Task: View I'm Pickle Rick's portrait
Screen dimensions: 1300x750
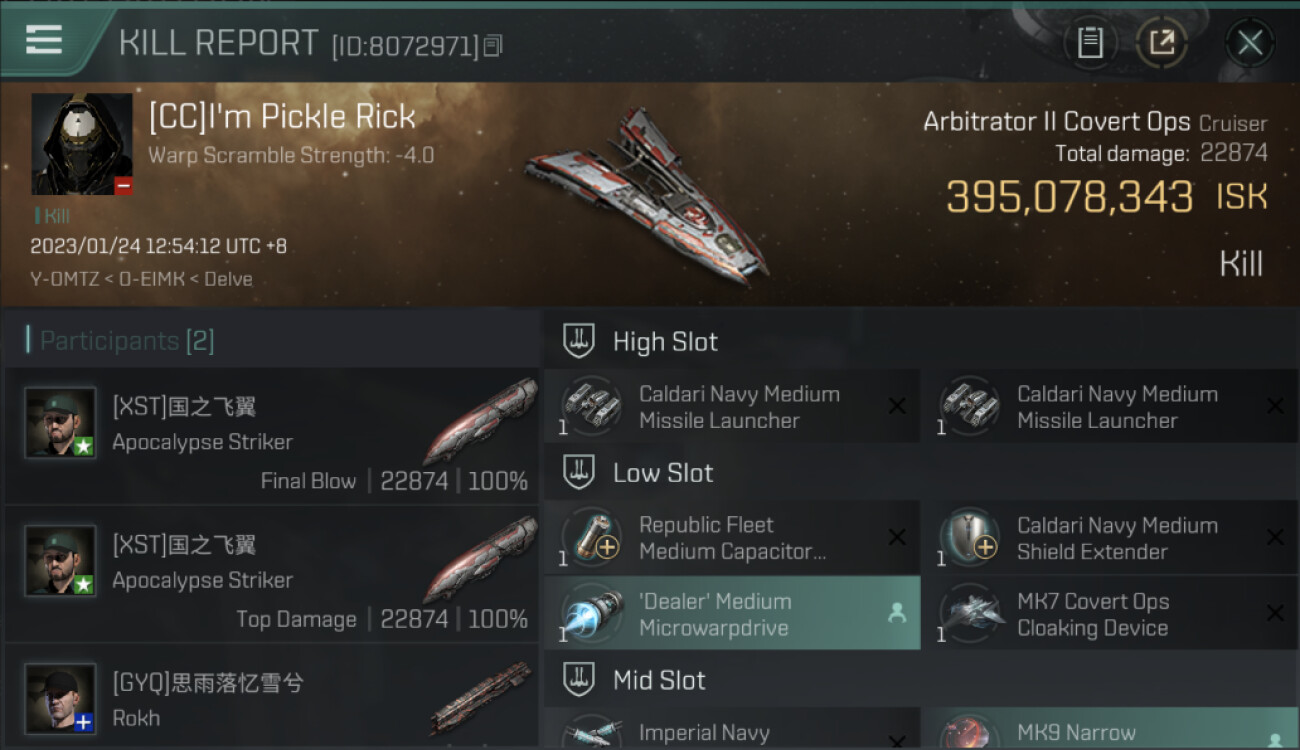Action: coord(82,144)
